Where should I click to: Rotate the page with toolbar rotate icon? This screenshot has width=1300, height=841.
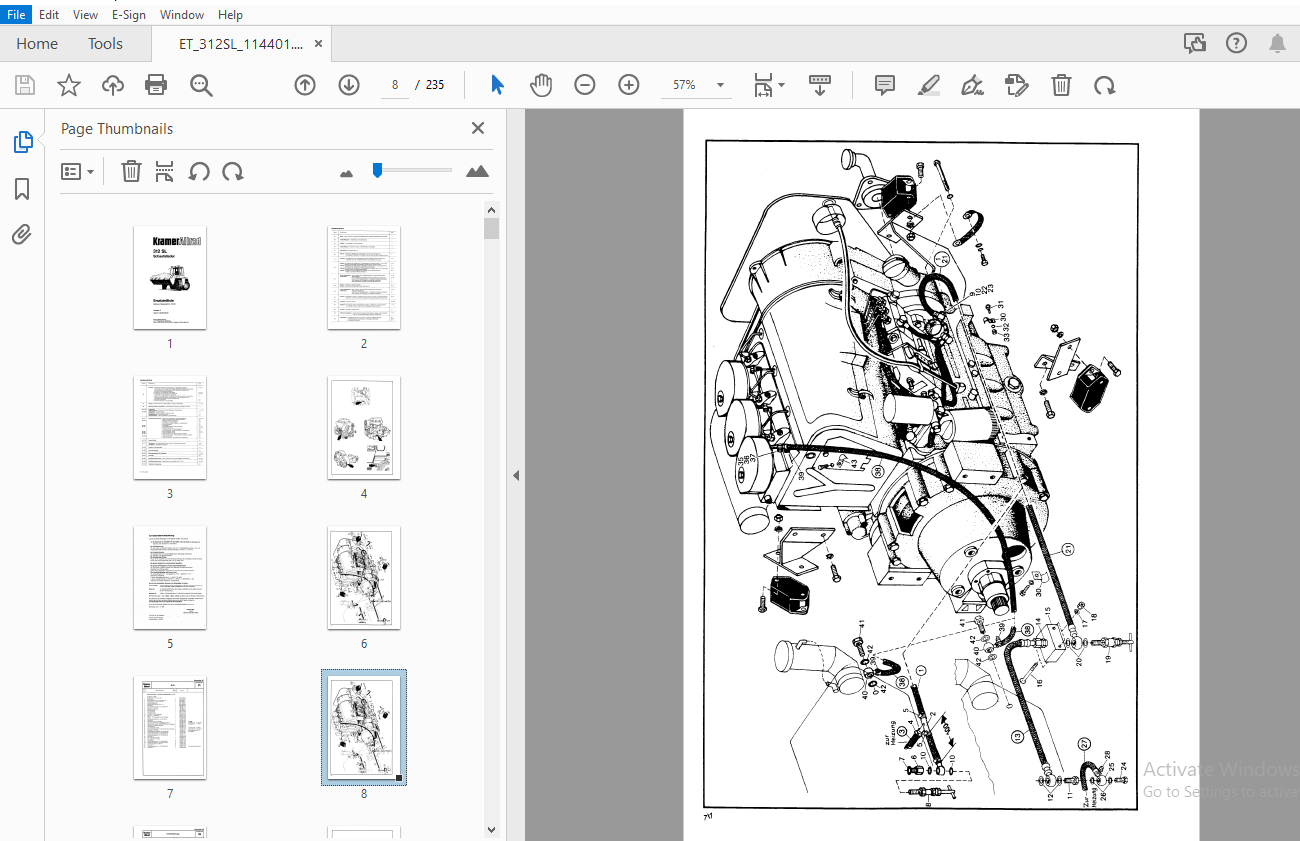click(1104, 85)
